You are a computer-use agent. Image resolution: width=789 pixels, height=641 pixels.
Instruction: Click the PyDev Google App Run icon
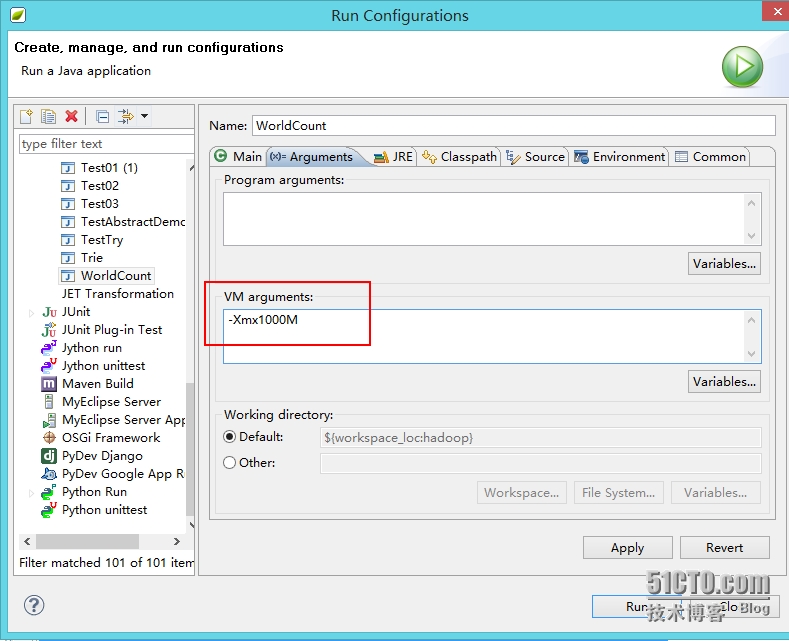coord(49,474)
